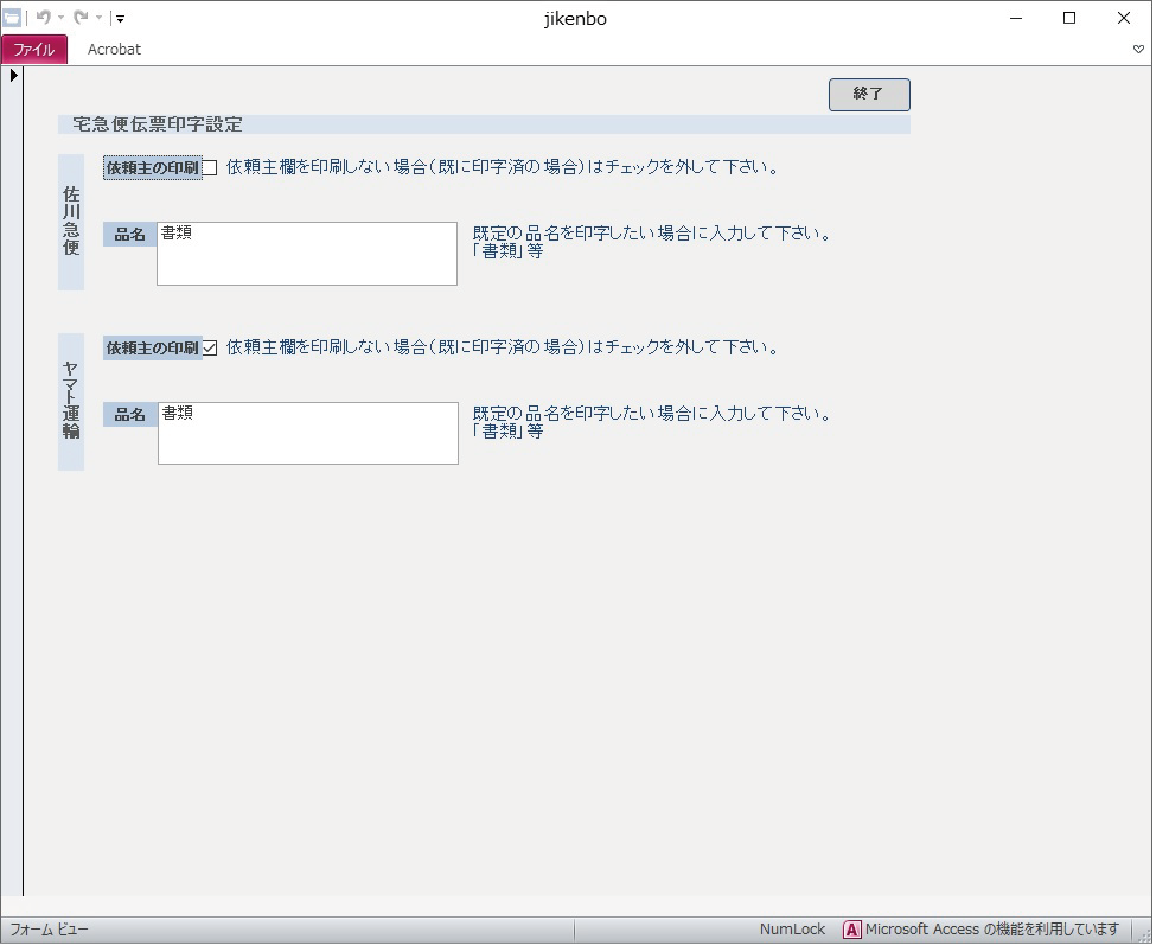
Task: Click the 品名 text box under ヤマト運輸
Action: click(308, 433)
